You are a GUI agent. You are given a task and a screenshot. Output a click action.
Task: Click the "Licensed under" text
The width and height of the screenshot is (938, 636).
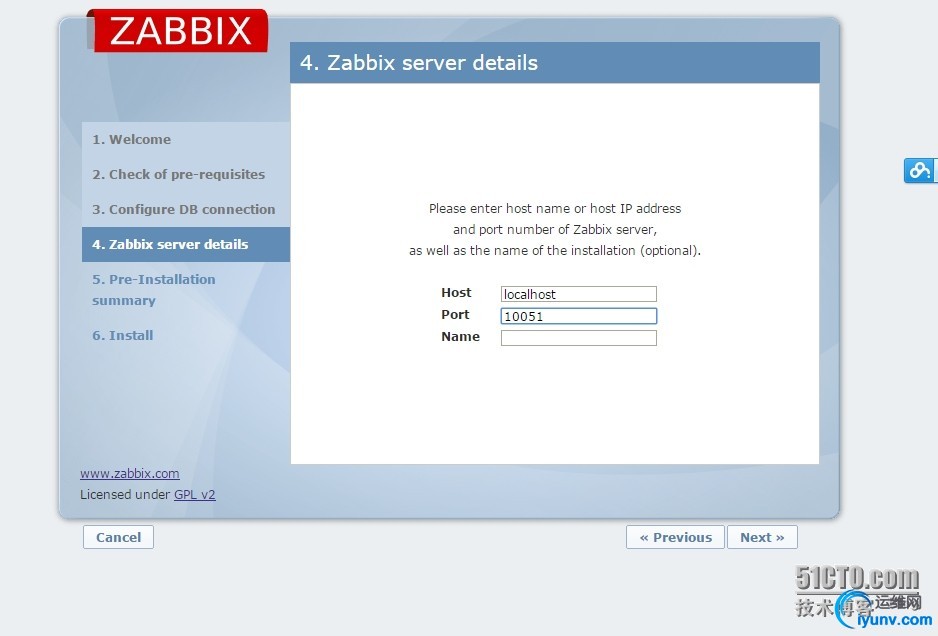click(126, 495)
